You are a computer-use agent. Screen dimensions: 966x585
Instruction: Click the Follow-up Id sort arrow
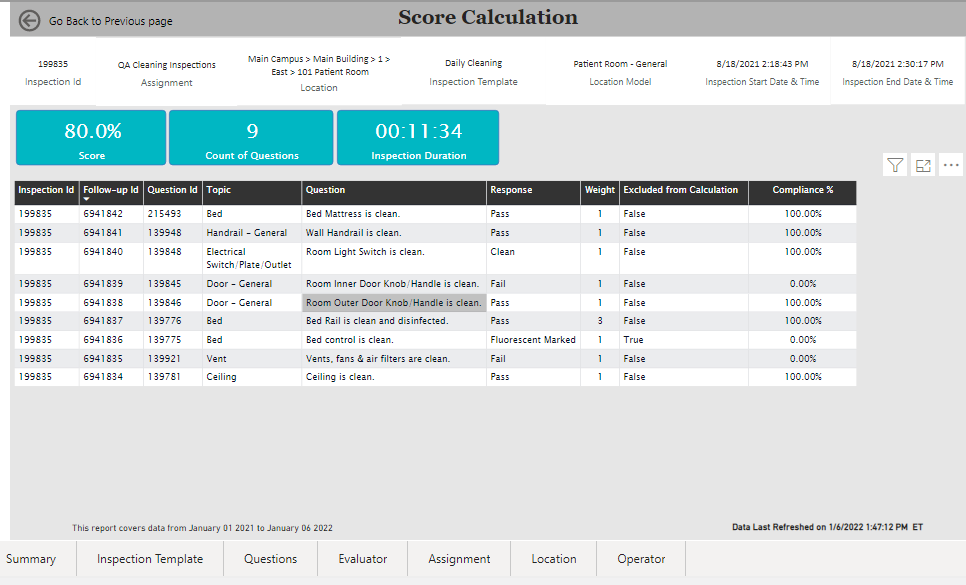click(x=88, y=197)
